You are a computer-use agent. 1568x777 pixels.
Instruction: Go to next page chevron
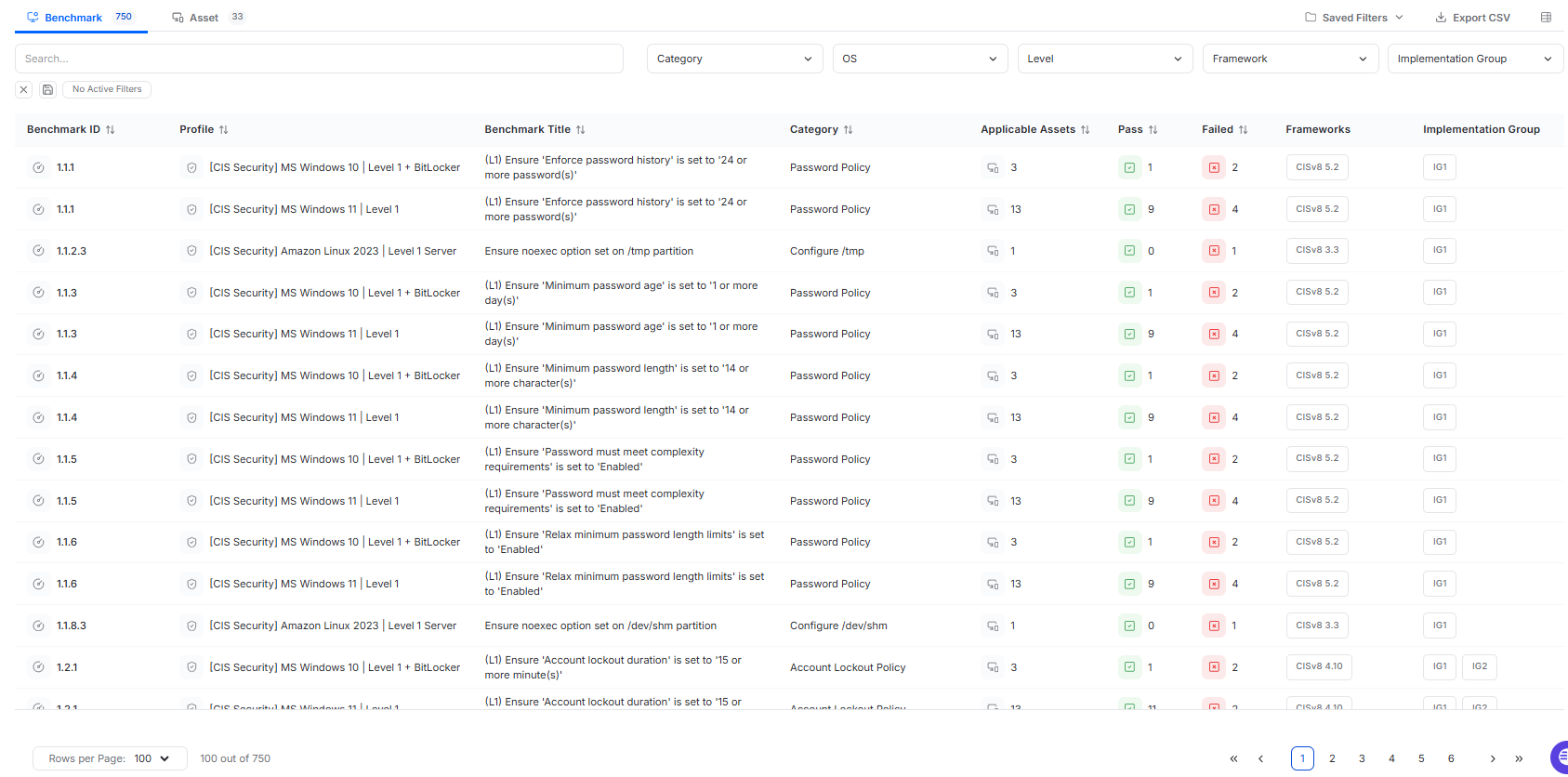(x=1493, y=758)
